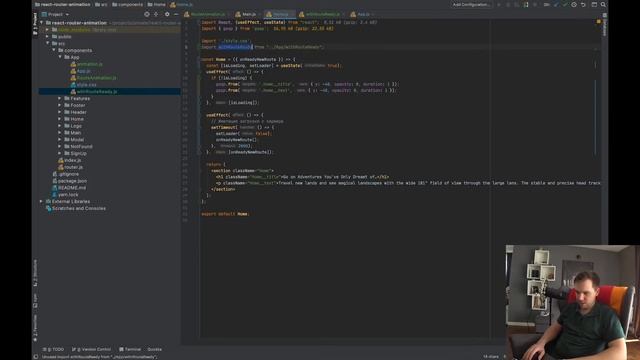
Task: Expand the Home folder in the tree
Action: [60, 119]
